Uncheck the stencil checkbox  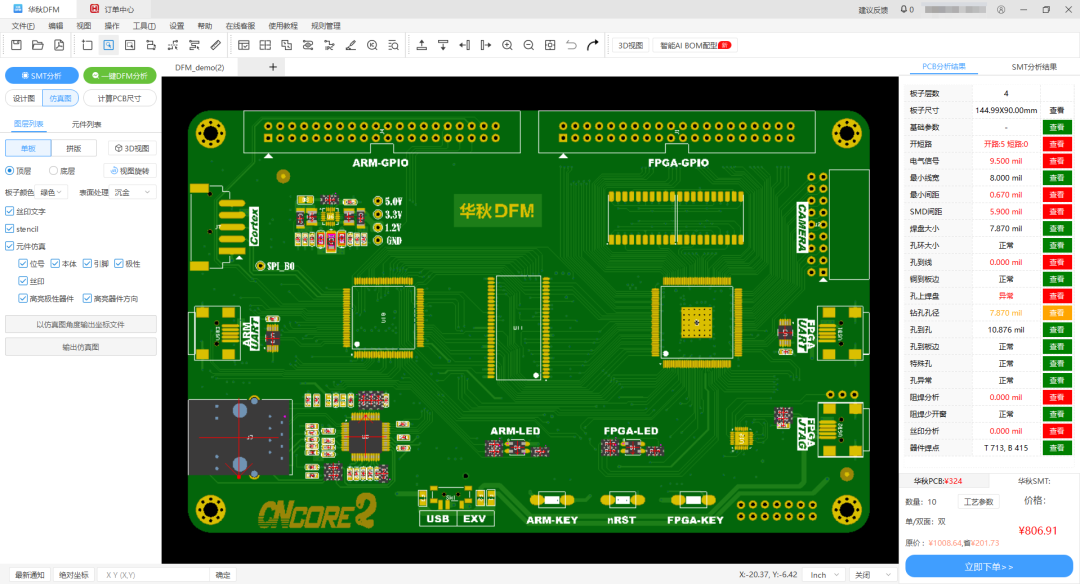pyautogui.click(x=10, y=229)
